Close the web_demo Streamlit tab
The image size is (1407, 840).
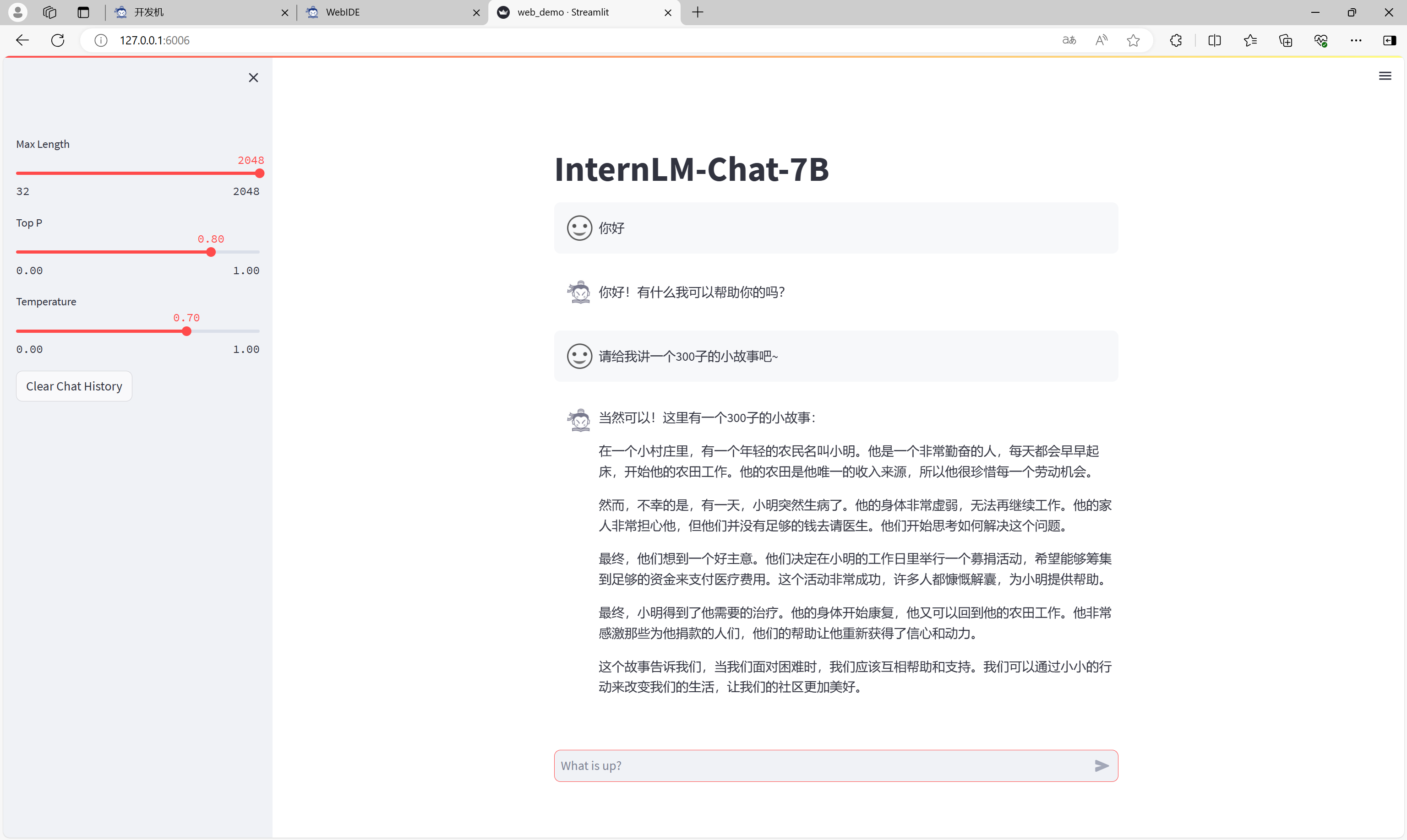click(x=668, y=12)
